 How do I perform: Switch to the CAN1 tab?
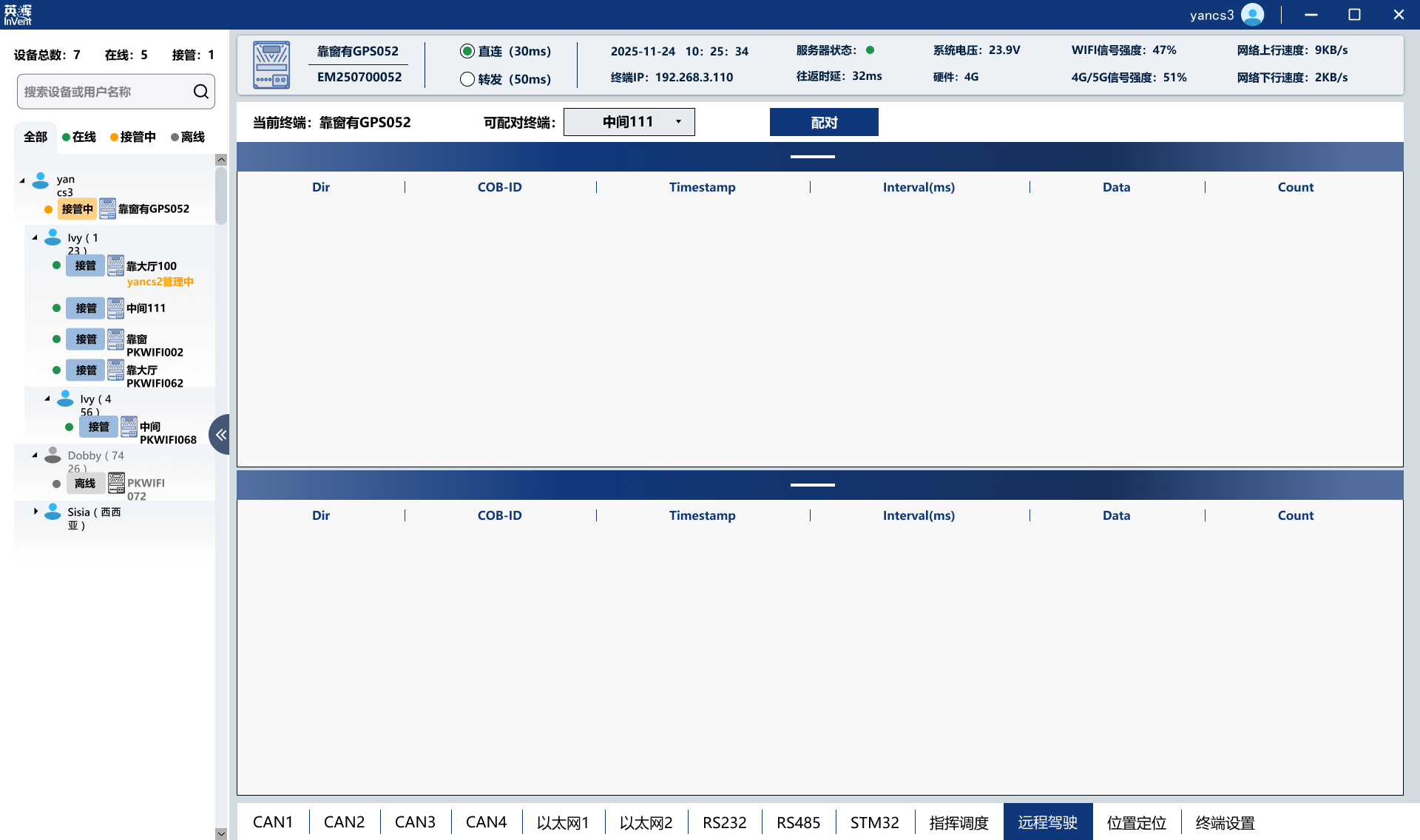click(273, 822)
